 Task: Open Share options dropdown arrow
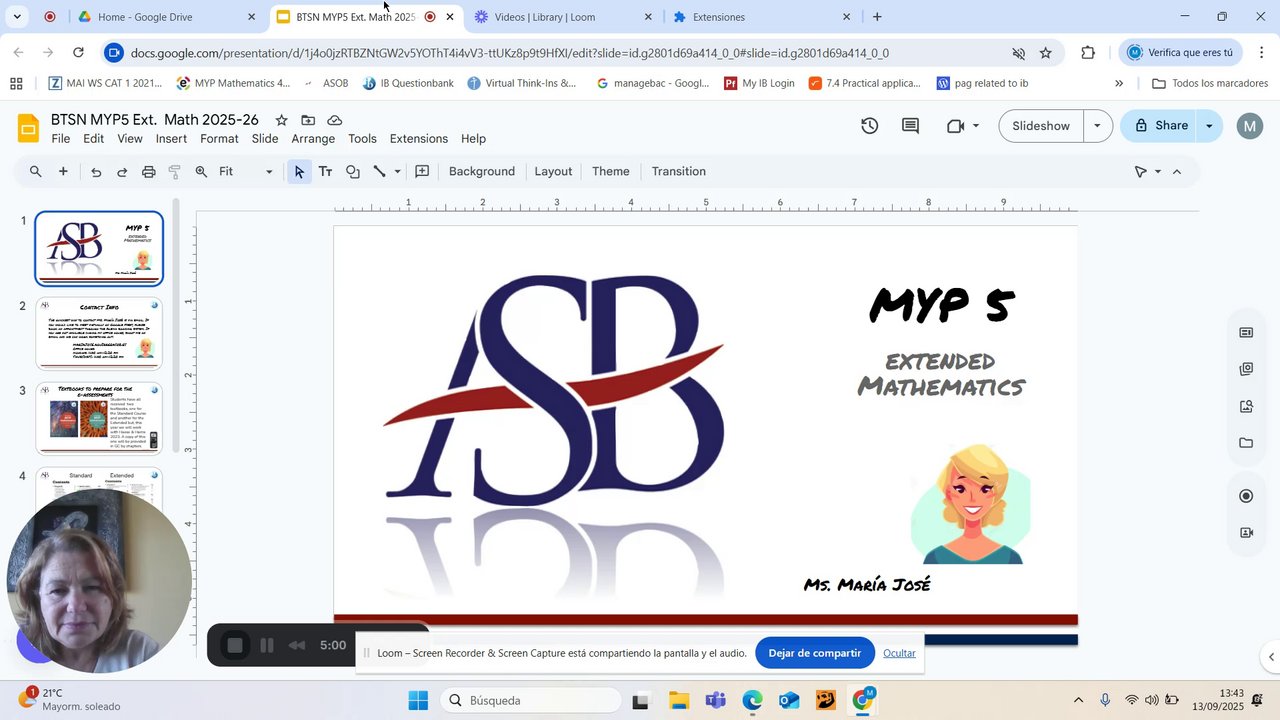[x=1209, y=126]
